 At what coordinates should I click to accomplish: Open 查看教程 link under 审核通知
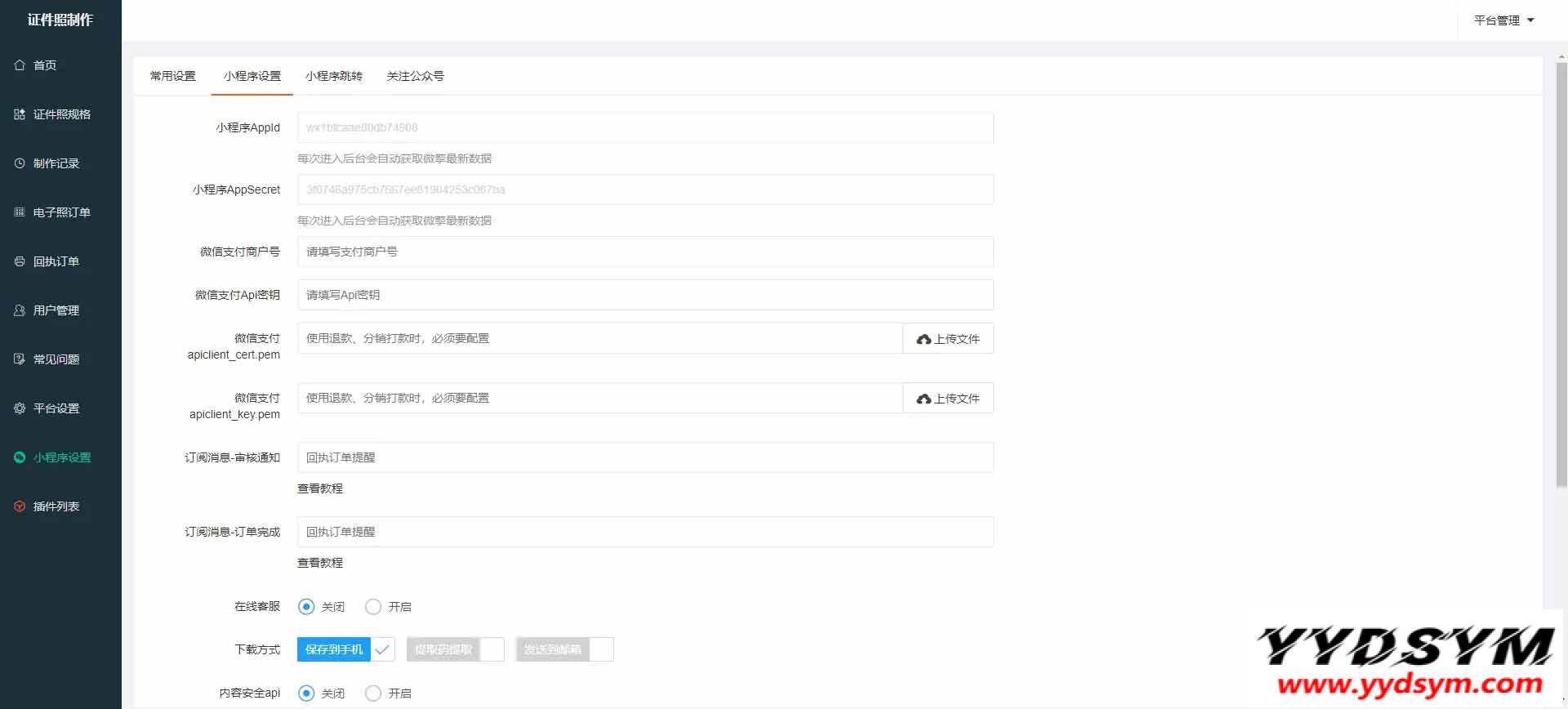[x=320, y=488]
